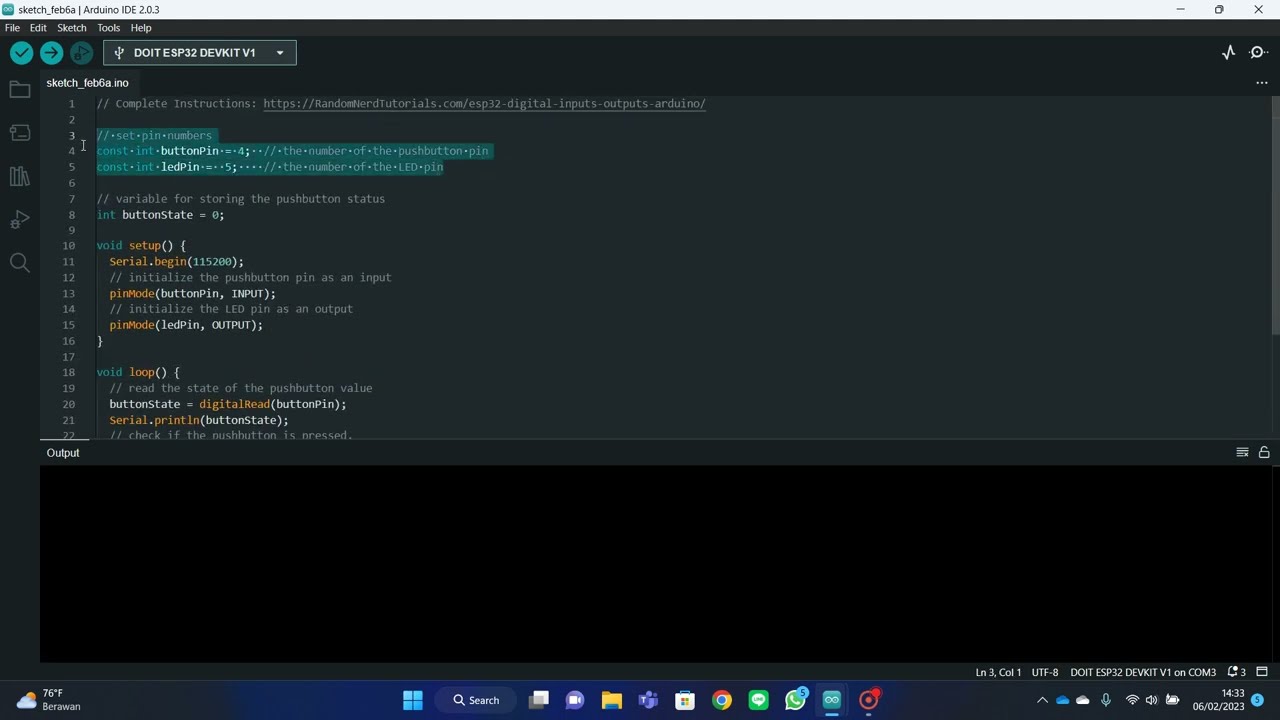Image resolution: width=1280 pixels, height=720 pixels.
Task: Open the Sketch menu
Action: point(72,28)
